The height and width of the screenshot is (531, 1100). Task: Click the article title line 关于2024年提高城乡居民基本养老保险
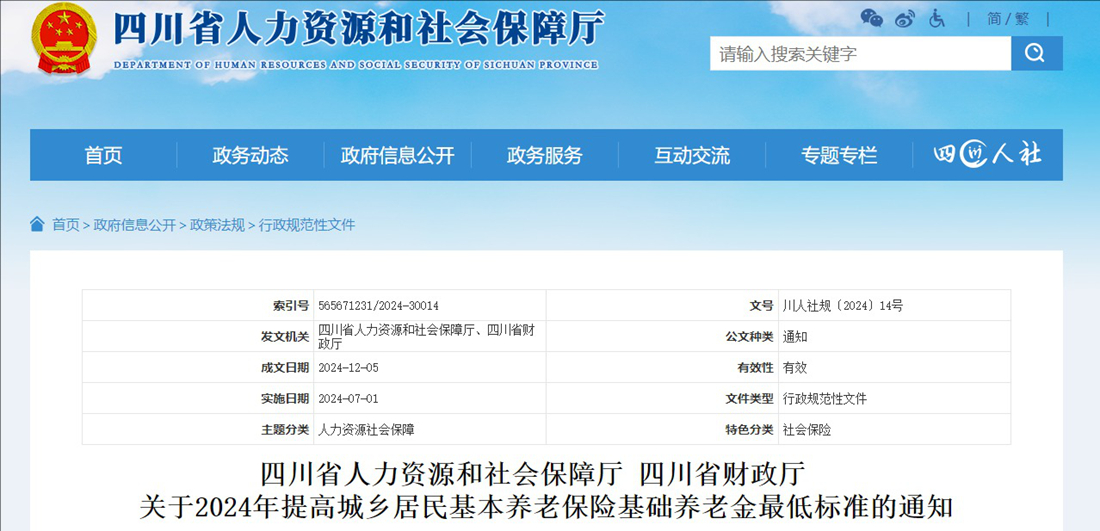pos(546,506)
